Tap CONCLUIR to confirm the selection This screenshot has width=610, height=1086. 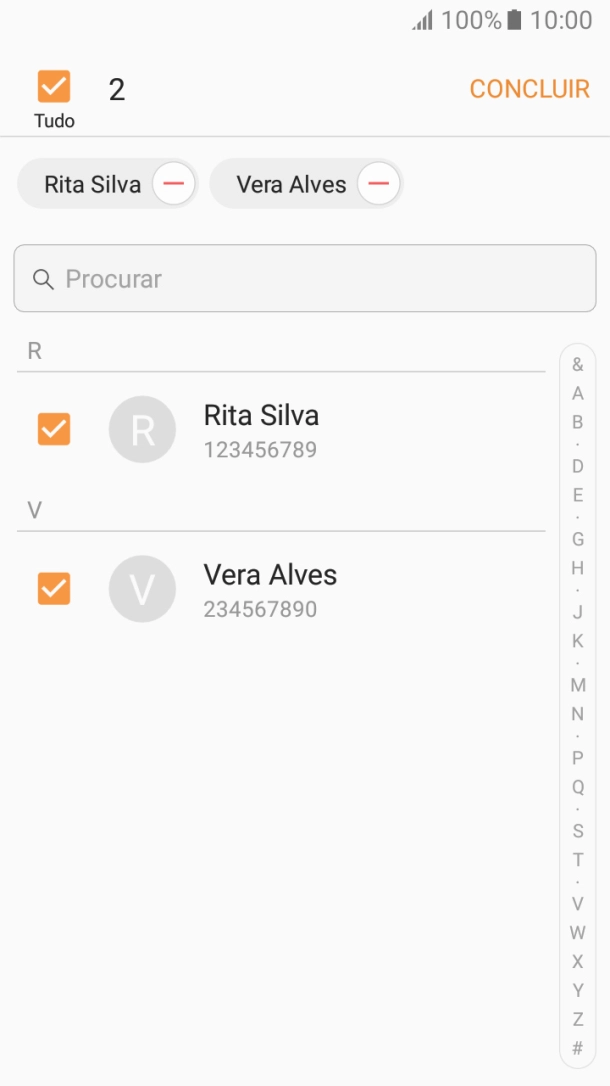pyautogui.click(x=529, y=88)
